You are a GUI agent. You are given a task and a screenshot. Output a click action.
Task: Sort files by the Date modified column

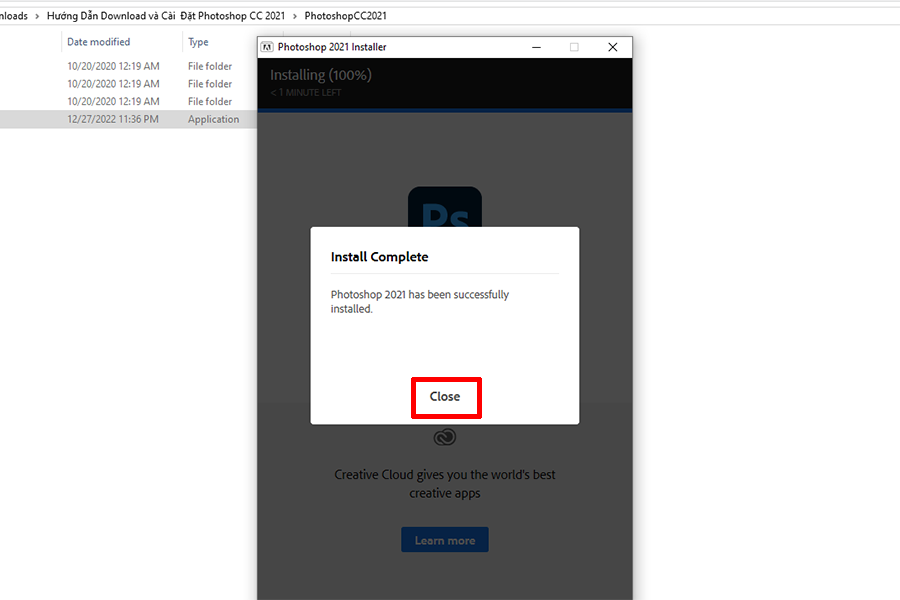coord(99,42)
